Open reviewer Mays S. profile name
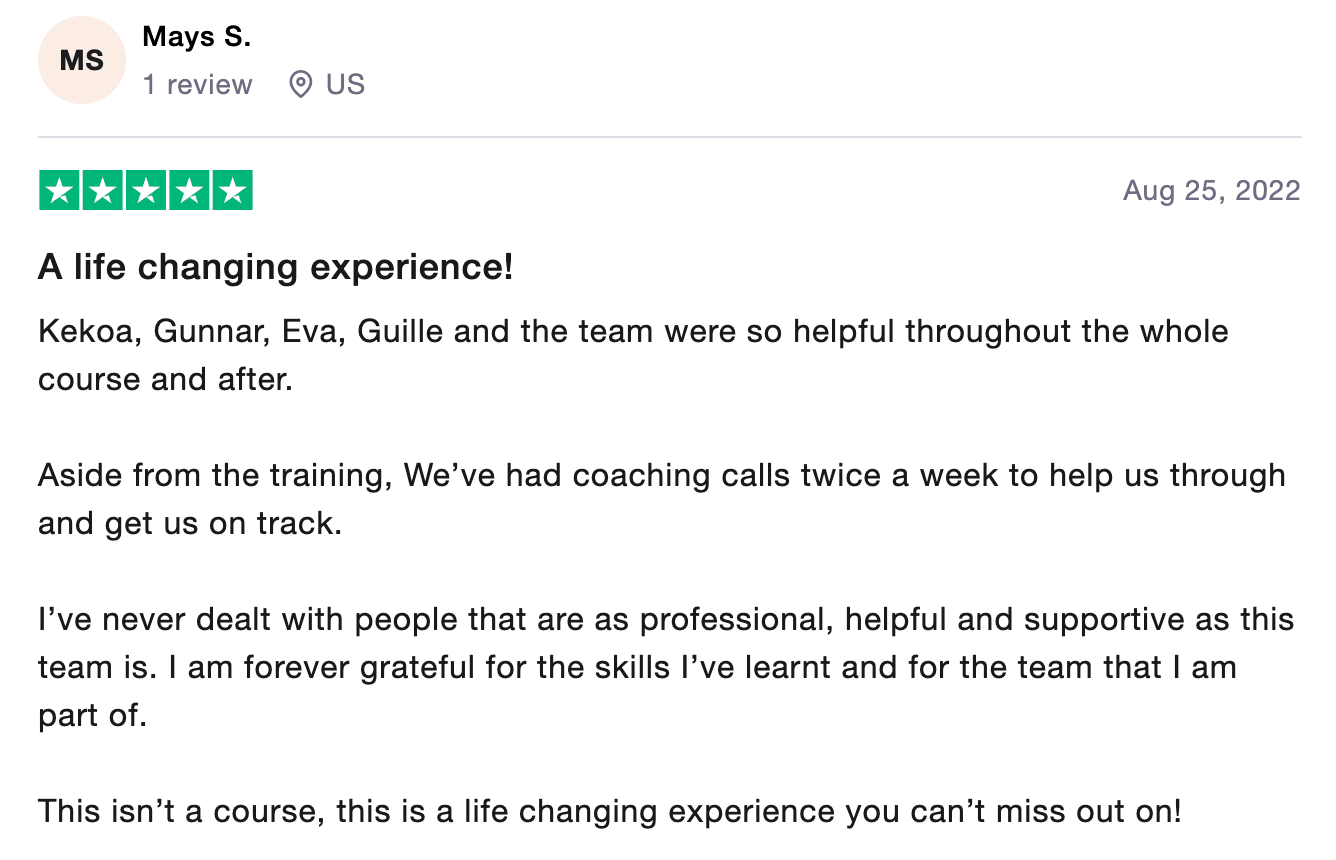 click(x=197, y=37)
